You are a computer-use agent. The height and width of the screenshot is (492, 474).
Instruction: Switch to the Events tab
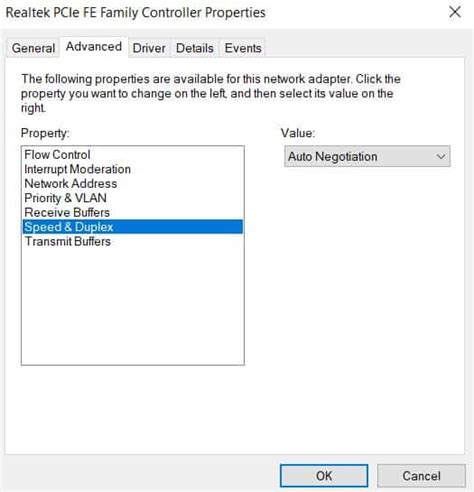243,48
